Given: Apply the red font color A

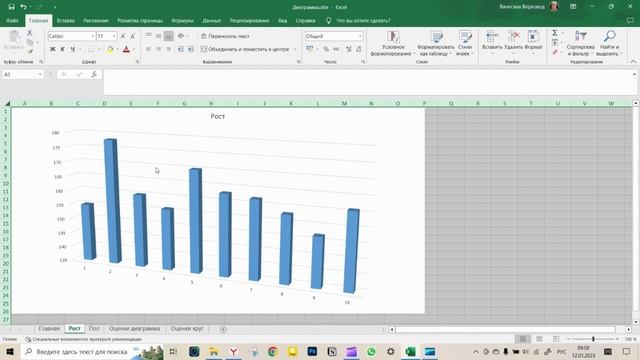Looking at the screenshot, I should 126,49.
